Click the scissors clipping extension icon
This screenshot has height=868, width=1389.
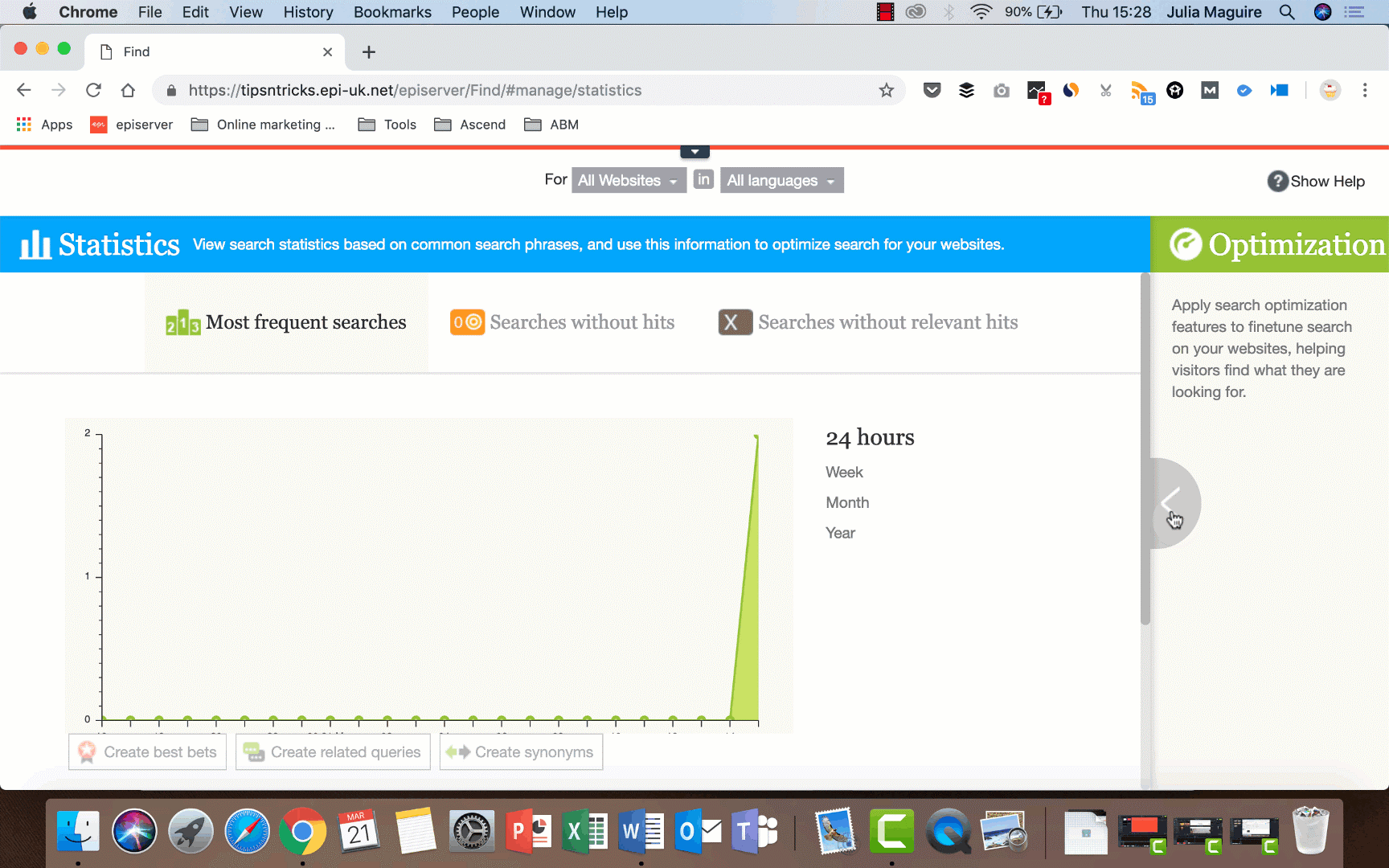click(1106, 90)
